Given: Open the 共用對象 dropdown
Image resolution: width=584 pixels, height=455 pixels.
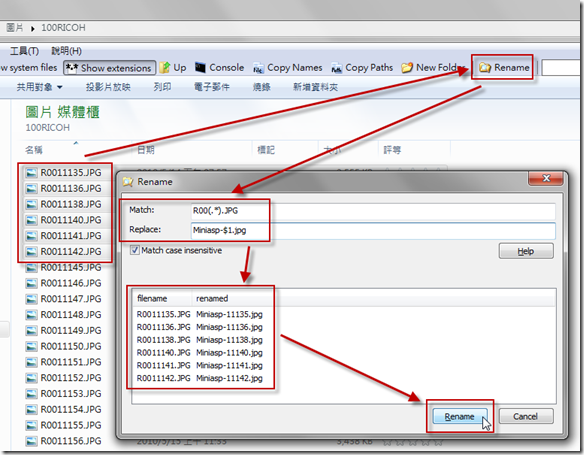Looking at the screenshot, I should [x=39, y=87].
